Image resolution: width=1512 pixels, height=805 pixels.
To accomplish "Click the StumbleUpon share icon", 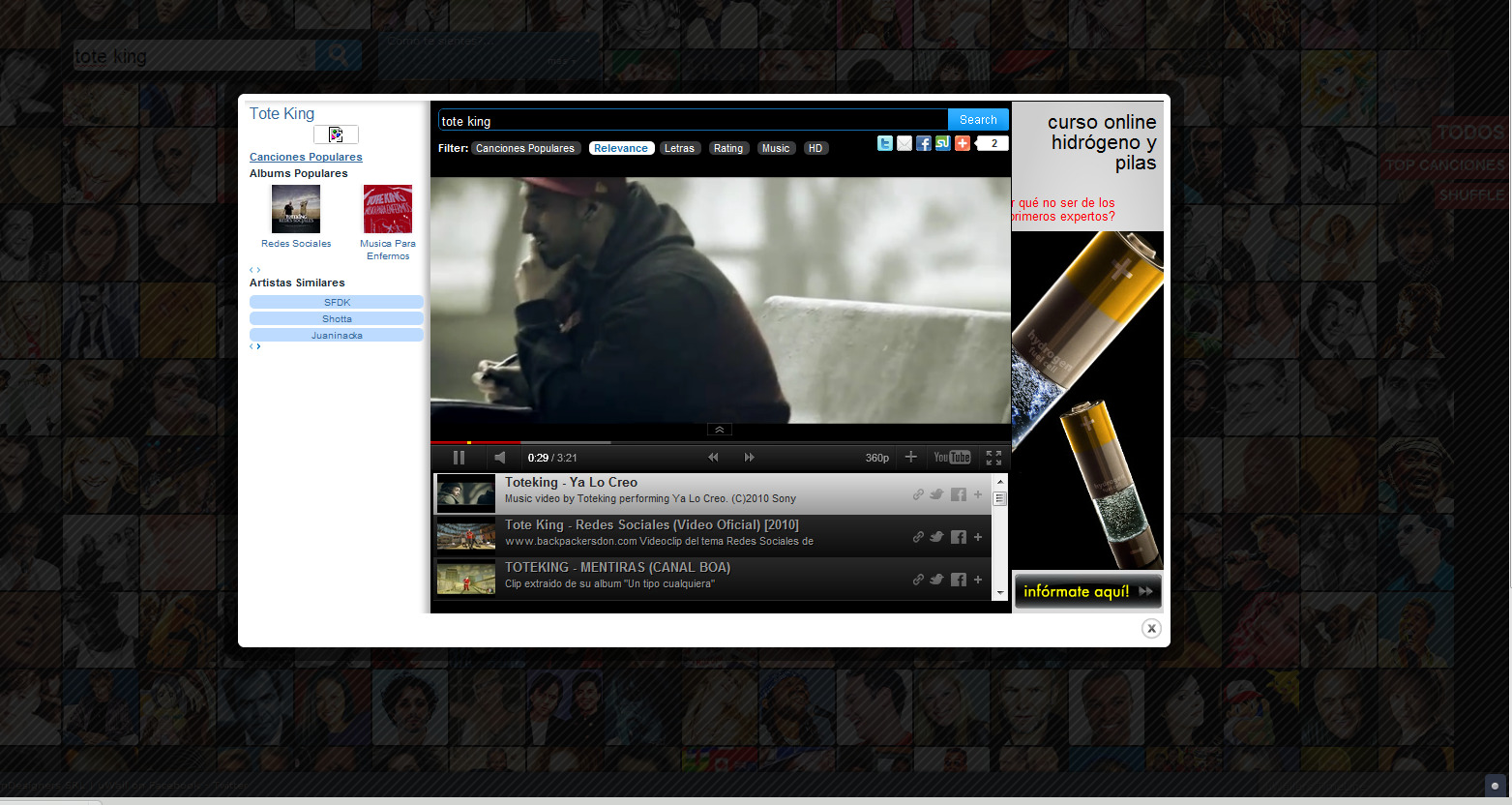I will (942, 143).
